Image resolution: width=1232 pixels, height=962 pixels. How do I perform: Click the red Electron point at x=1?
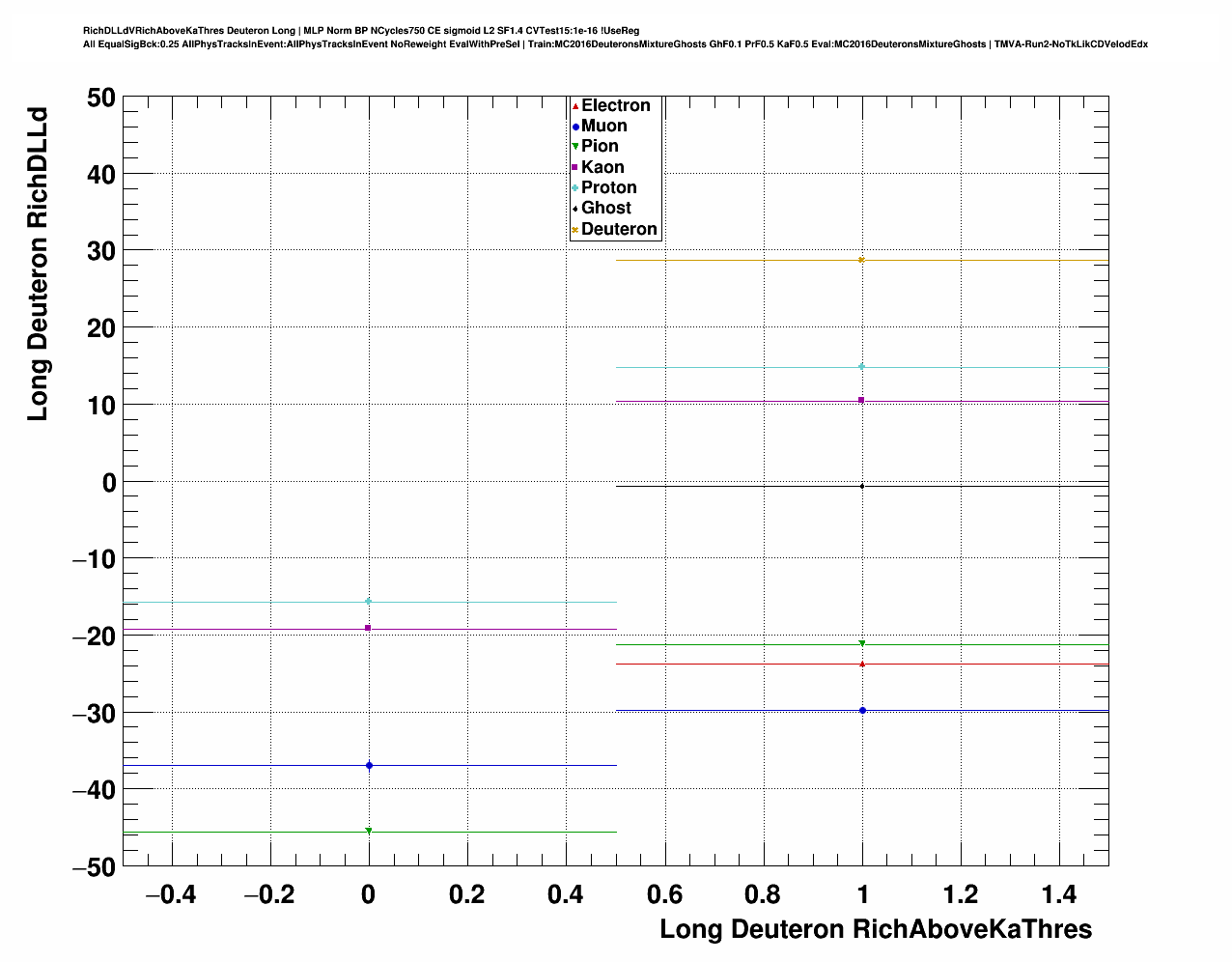tap(861, 664)
